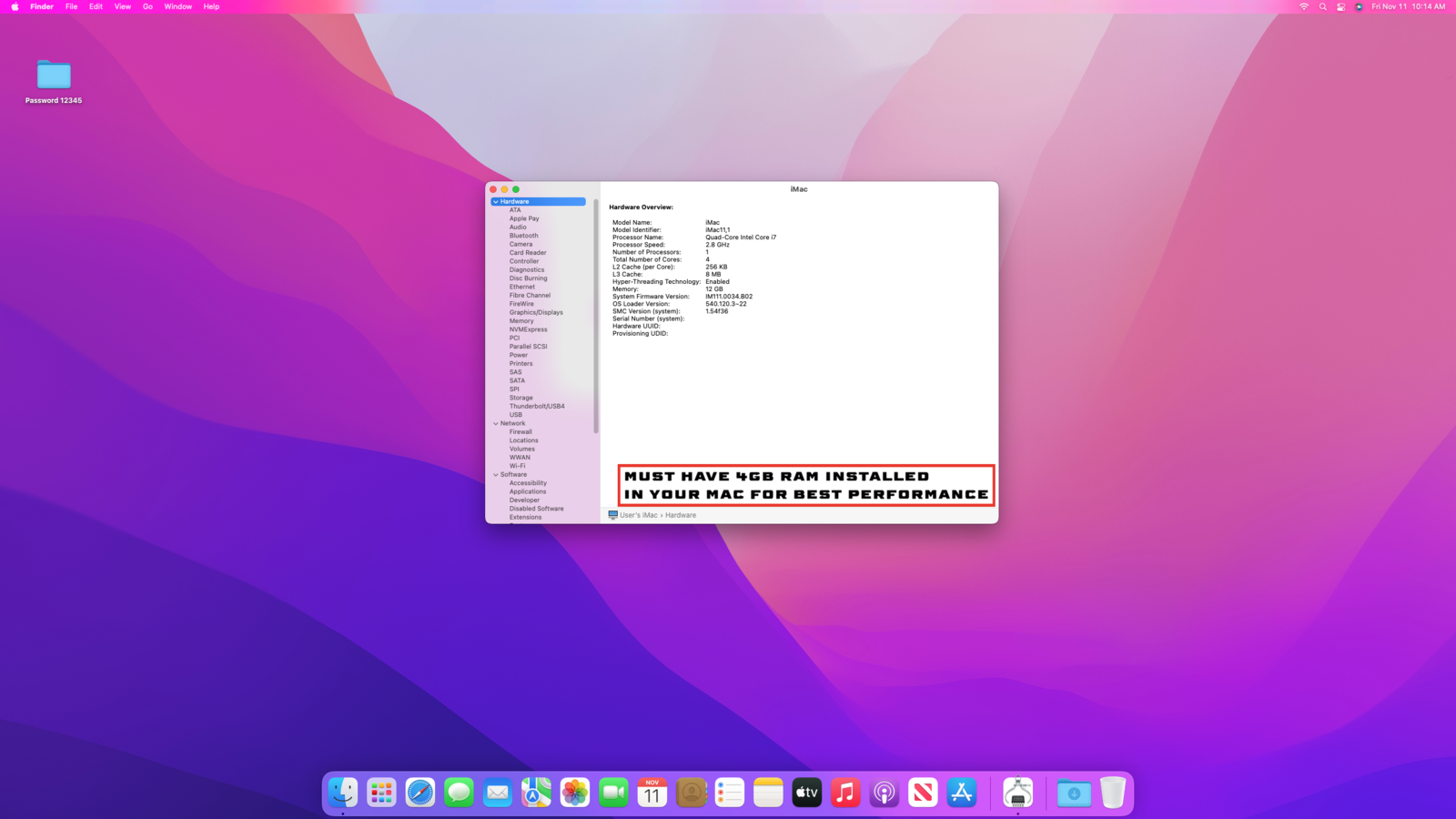Collapse the Software section chevron
The width and height of the screenshot is (1456, 819).
[496, 475]
